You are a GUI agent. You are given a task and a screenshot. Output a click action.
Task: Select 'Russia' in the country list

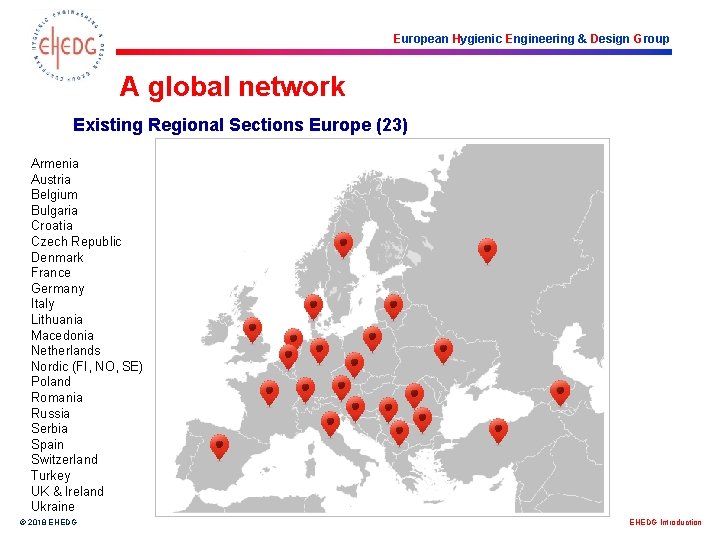[50, 413]
